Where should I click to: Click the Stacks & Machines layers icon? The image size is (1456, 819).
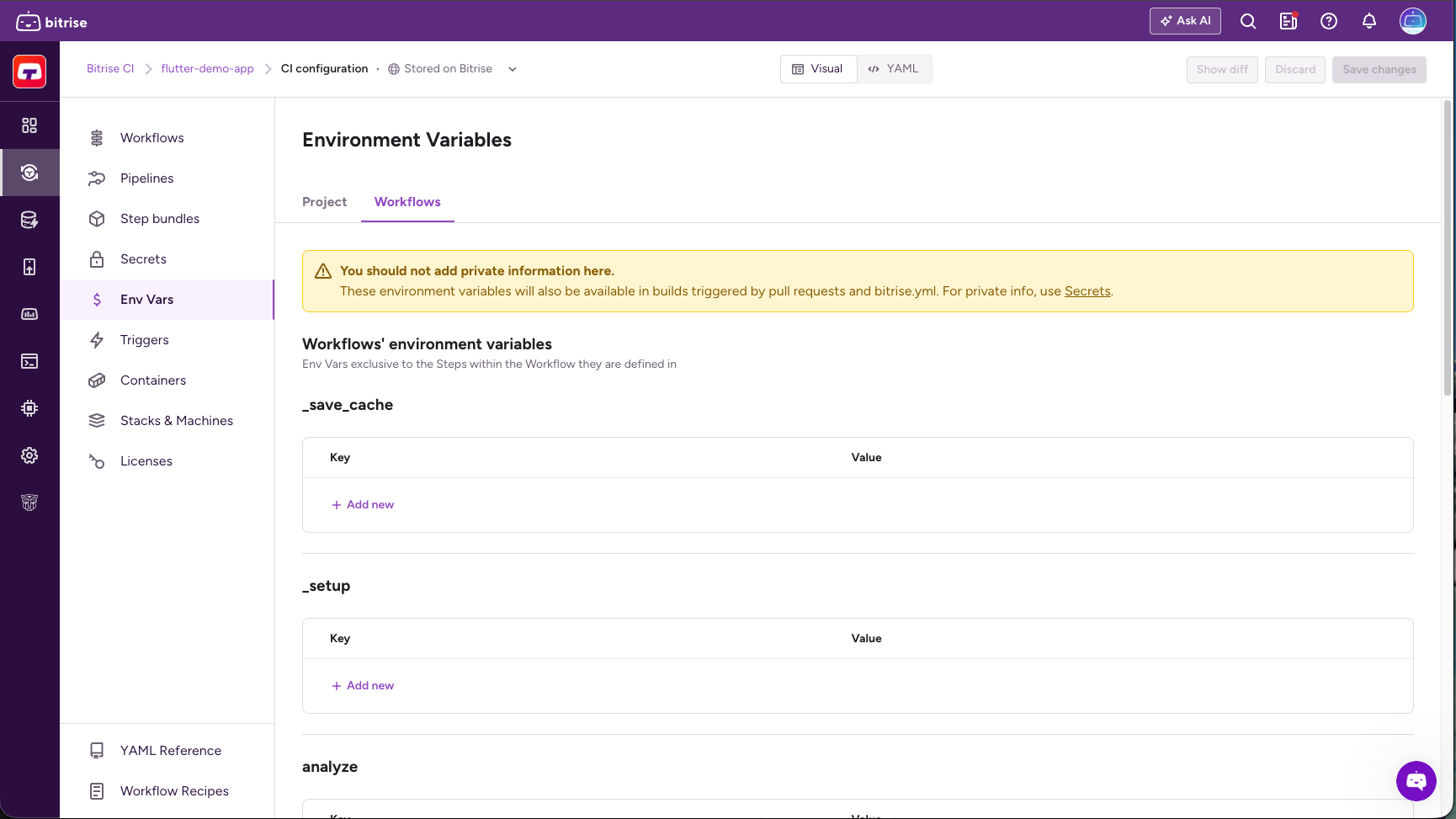(x=97, y=421)
